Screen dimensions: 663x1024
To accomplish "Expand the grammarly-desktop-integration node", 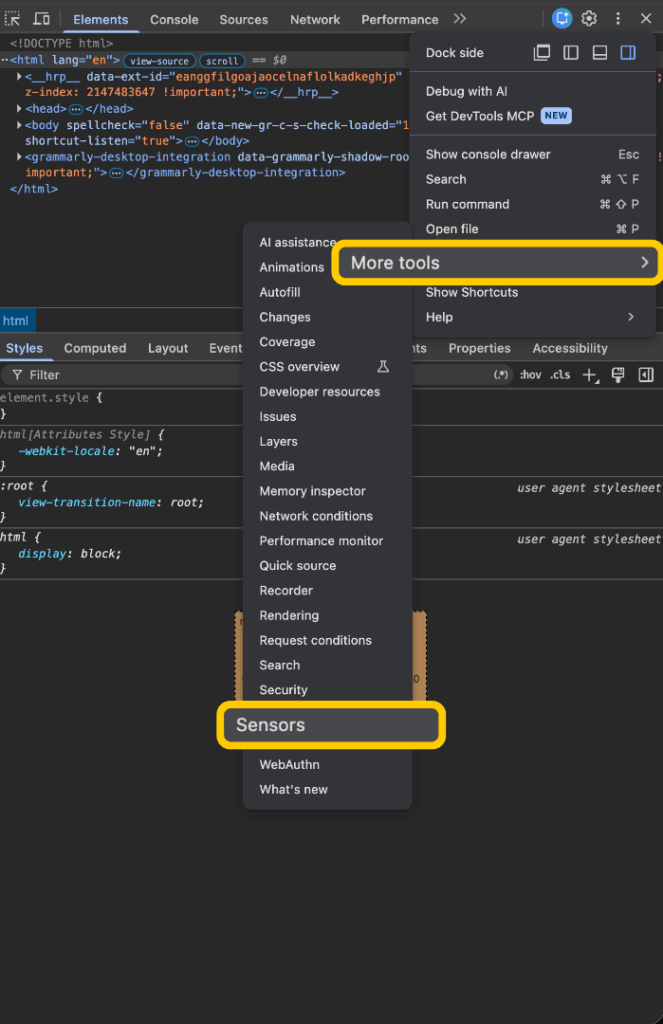I will pos(19,157).
